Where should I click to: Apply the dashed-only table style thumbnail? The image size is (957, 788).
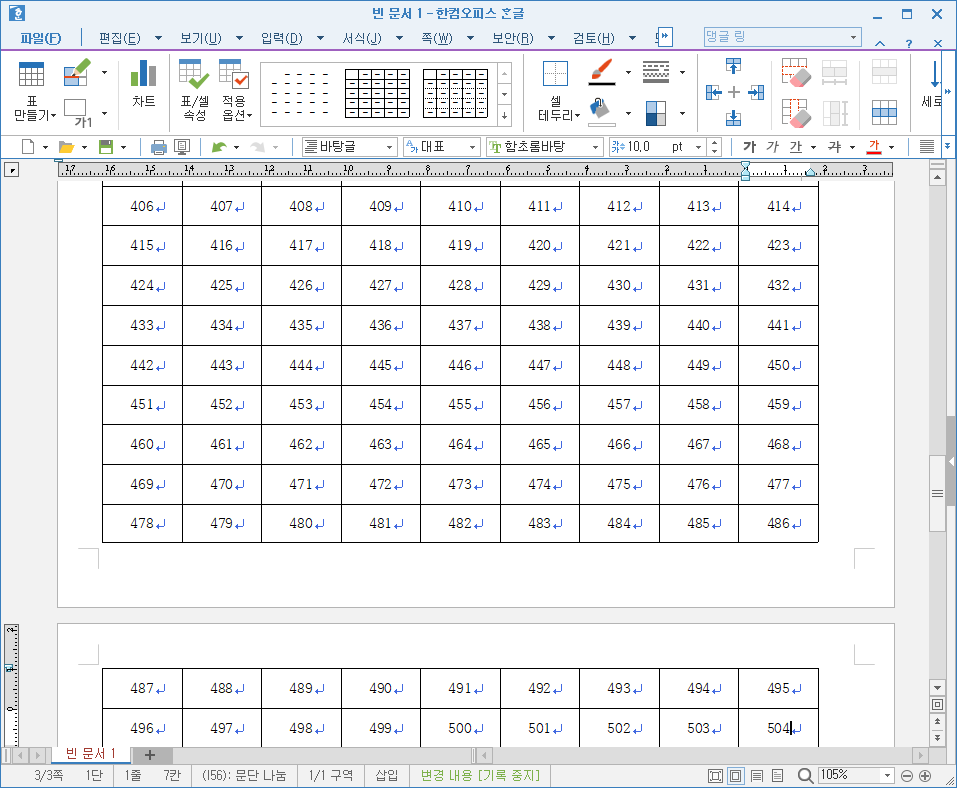tap(300, 93)
